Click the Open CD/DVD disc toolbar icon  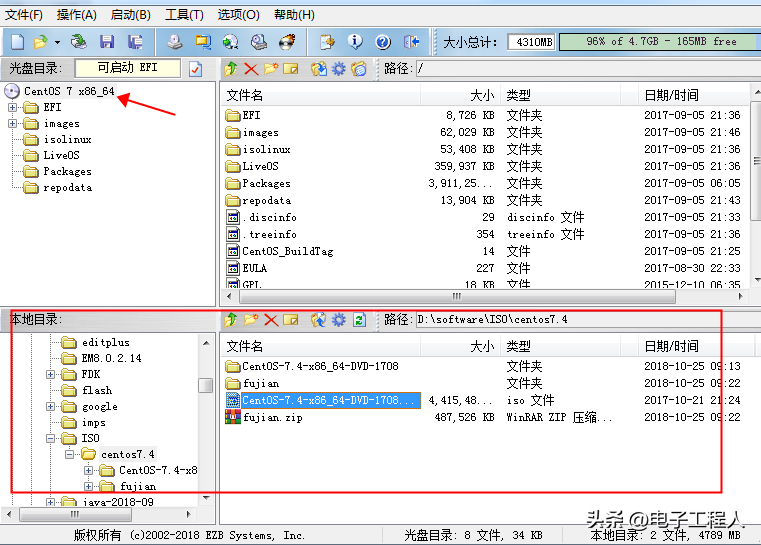(x=79, y=42)
